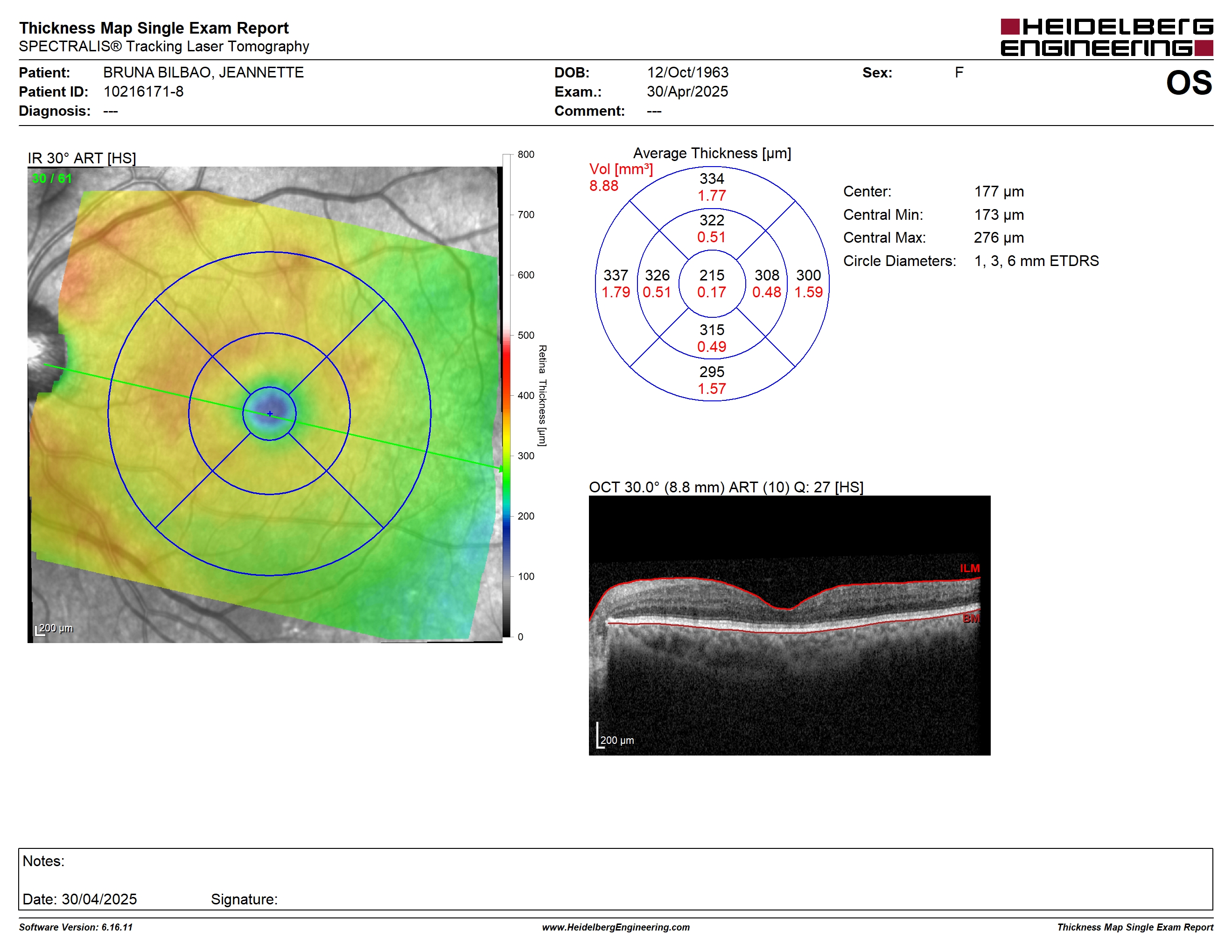Click the OS eye label
The width and height of the screenshot is (1232, 952).
1189,83
